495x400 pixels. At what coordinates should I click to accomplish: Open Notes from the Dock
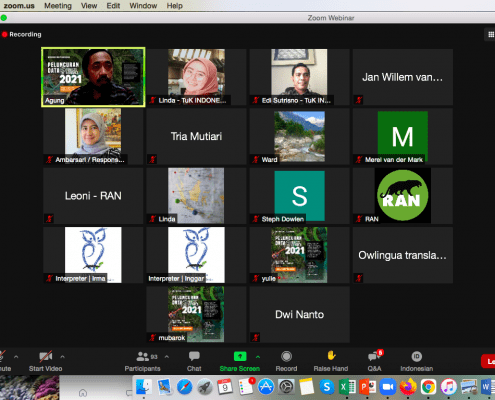[x=307, y=387]
